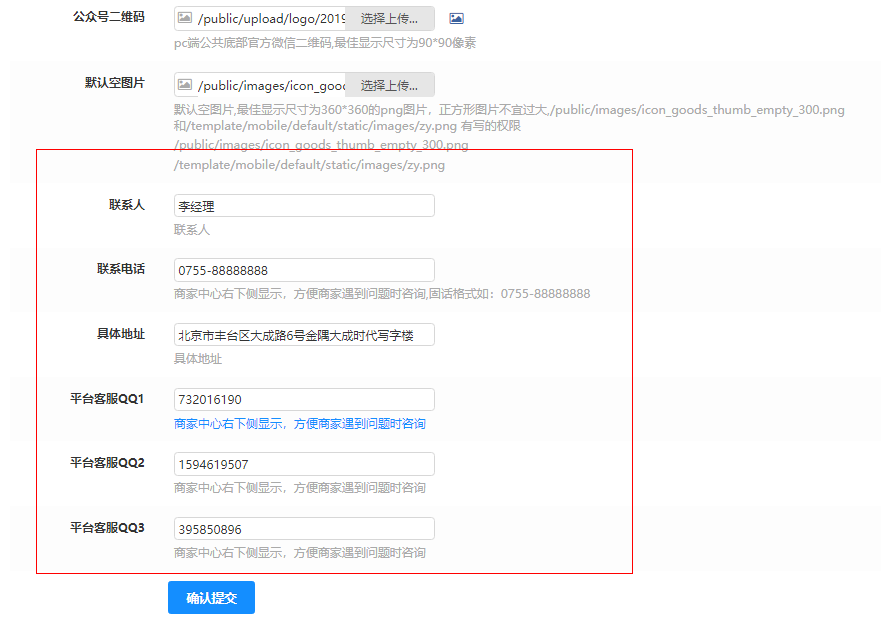Click the 平台客服QQ2 label

[x=107, y=463]
